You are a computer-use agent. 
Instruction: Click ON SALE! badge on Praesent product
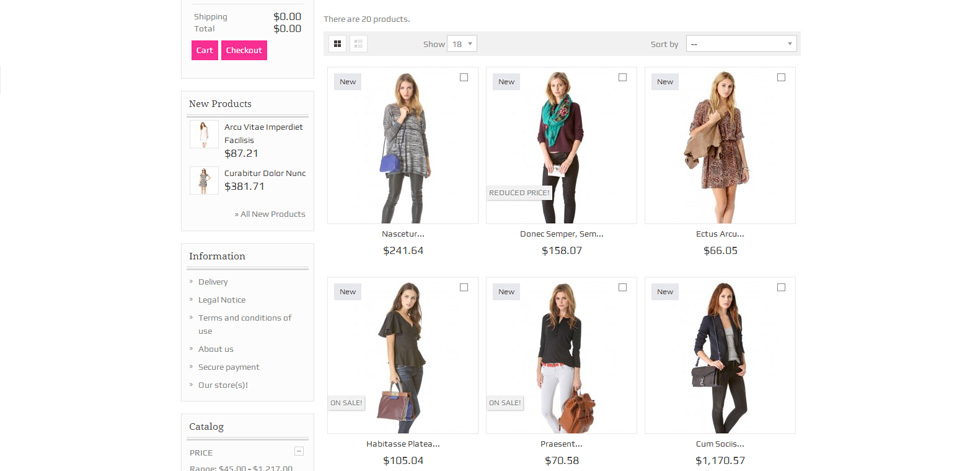505,403
